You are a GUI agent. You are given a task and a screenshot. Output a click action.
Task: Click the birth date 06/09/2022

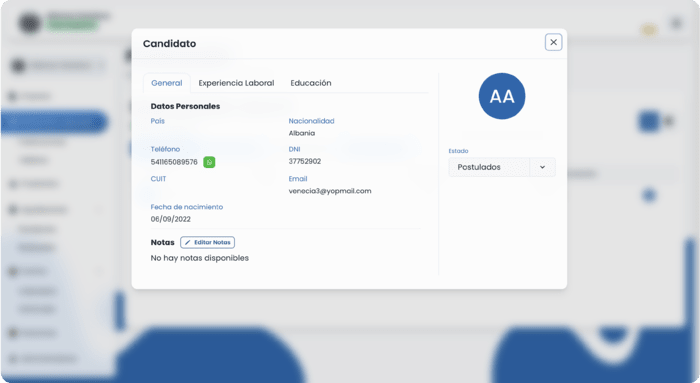(171, 219)
